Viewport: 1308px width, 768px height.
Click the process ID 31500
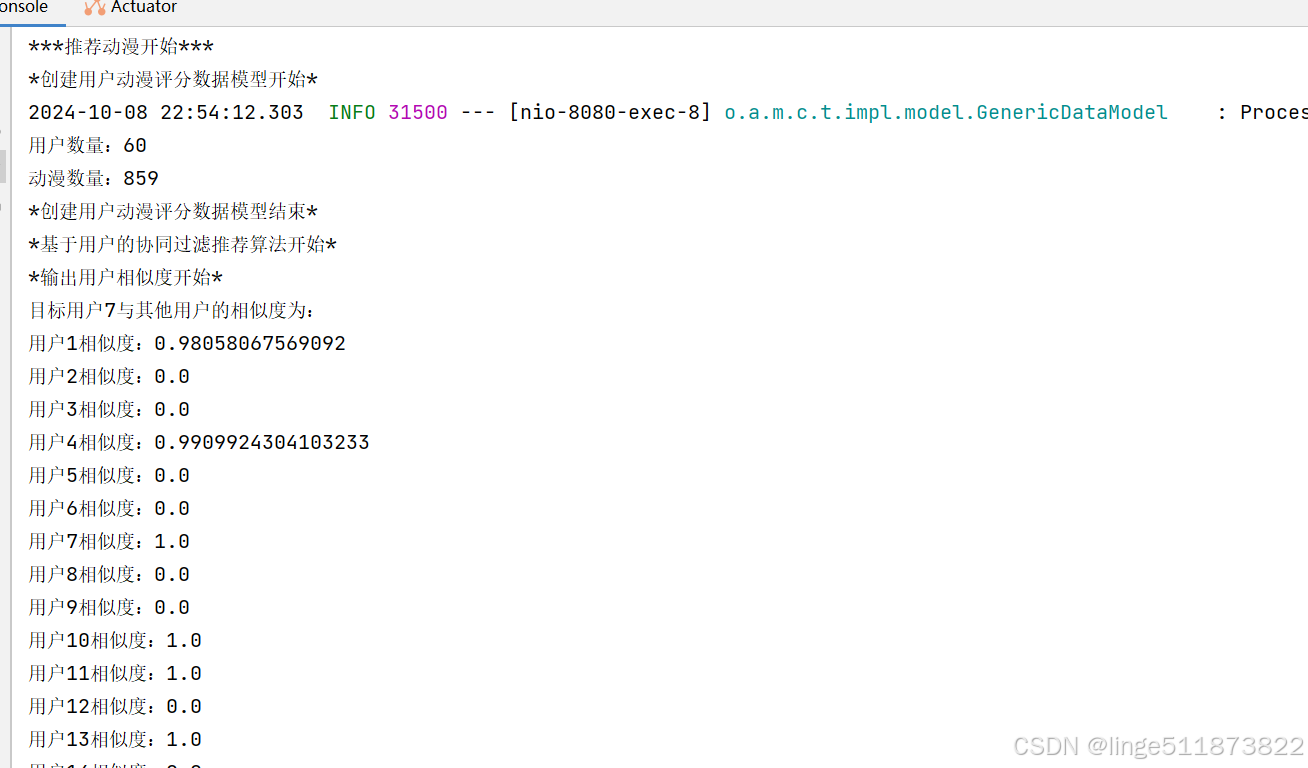tap(418, 113)
